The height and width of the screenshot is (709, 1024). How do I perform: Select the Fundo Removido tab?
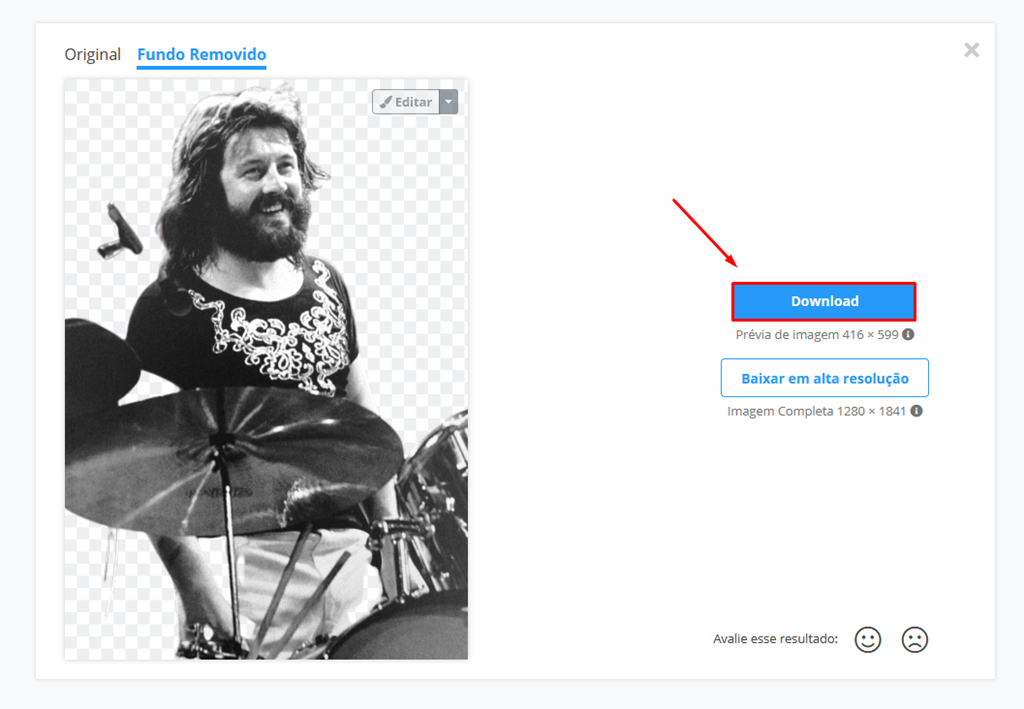202,54
